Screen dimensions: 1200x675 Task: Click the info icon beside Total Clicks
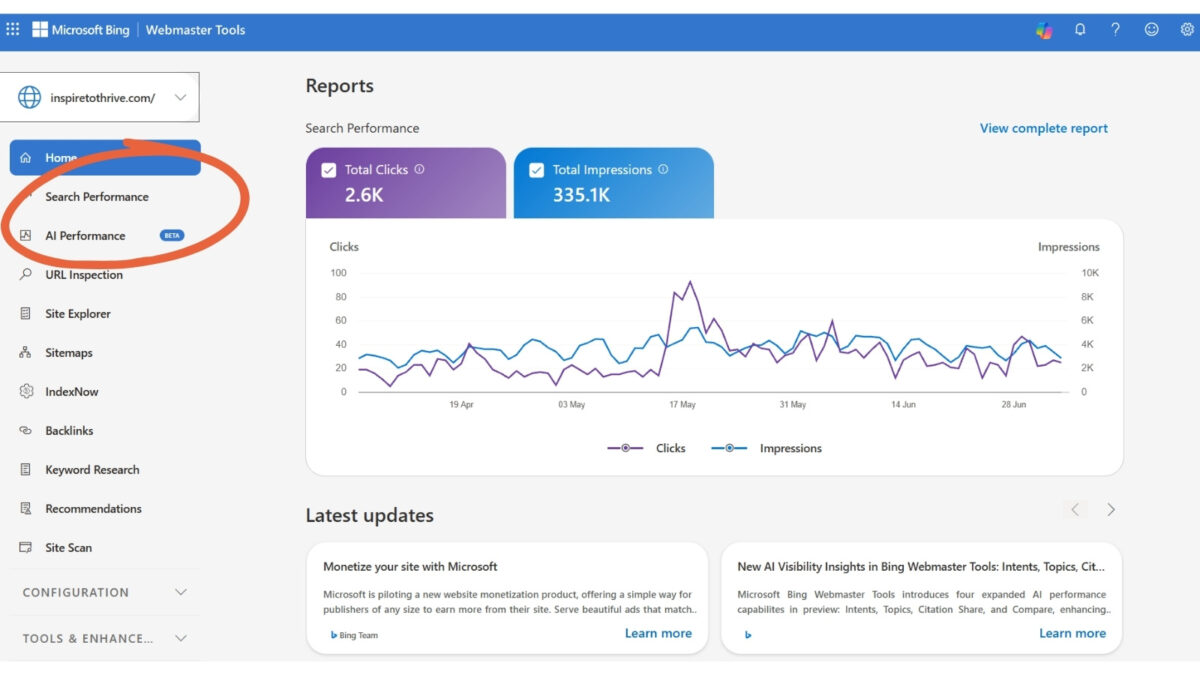point(419,169)
